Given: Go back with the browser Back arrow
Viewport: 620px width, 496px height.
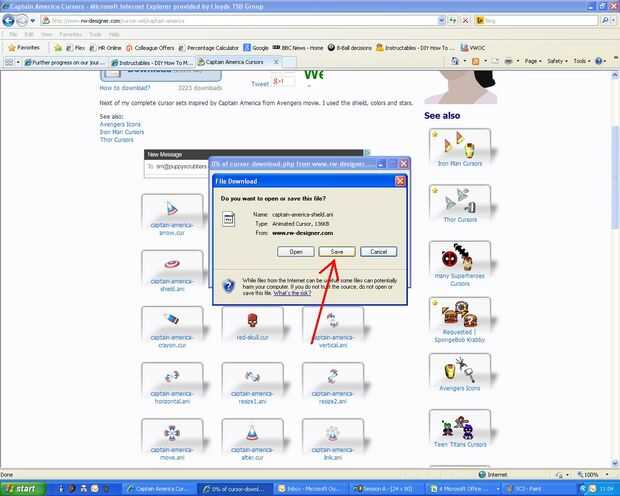Looking at the screenshot, I should [8, 20].
